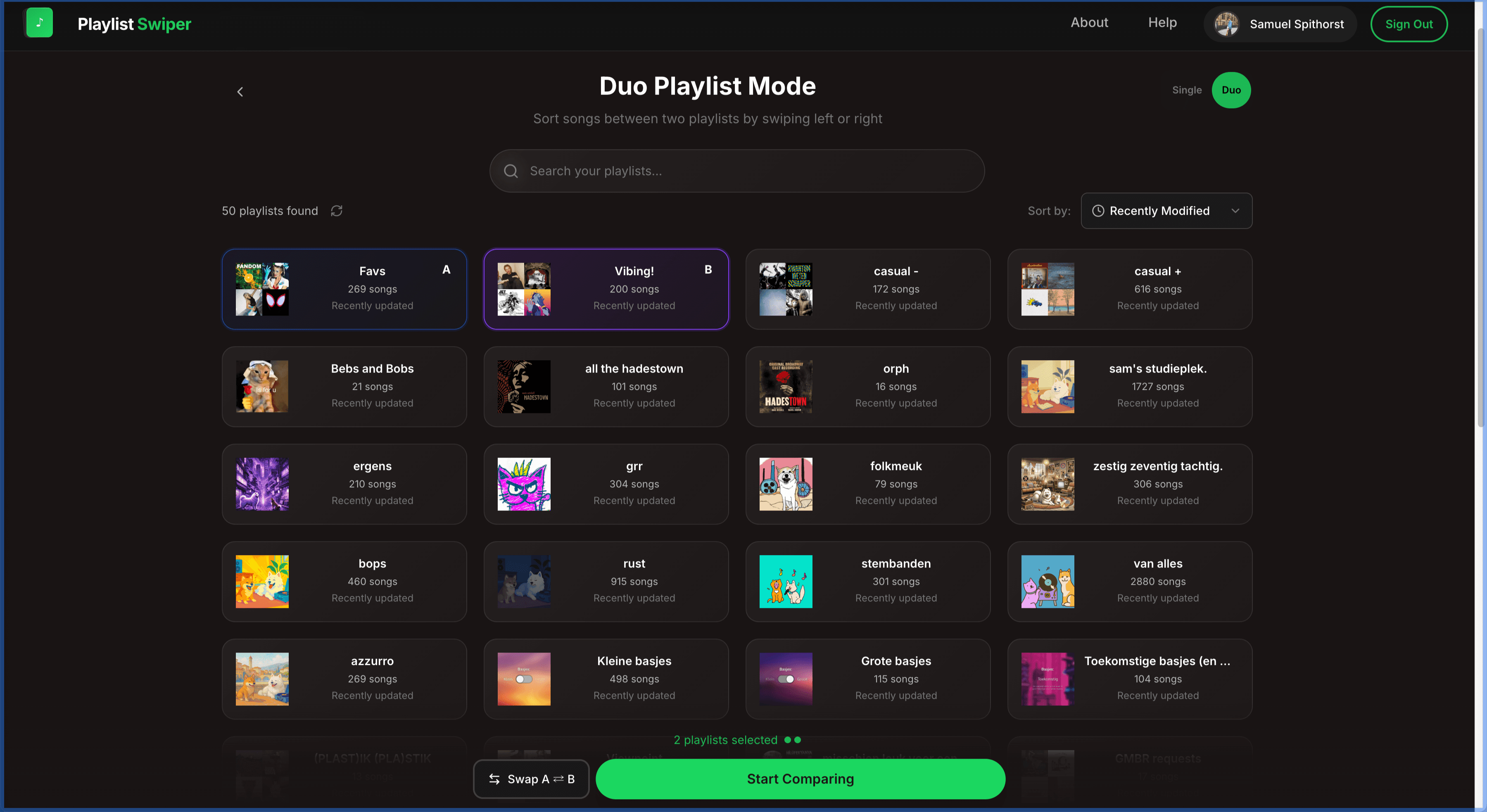Click the all the hadestown cover thumbnail
The width and height of the screenshot is (1487, 812).
[524, 387]
